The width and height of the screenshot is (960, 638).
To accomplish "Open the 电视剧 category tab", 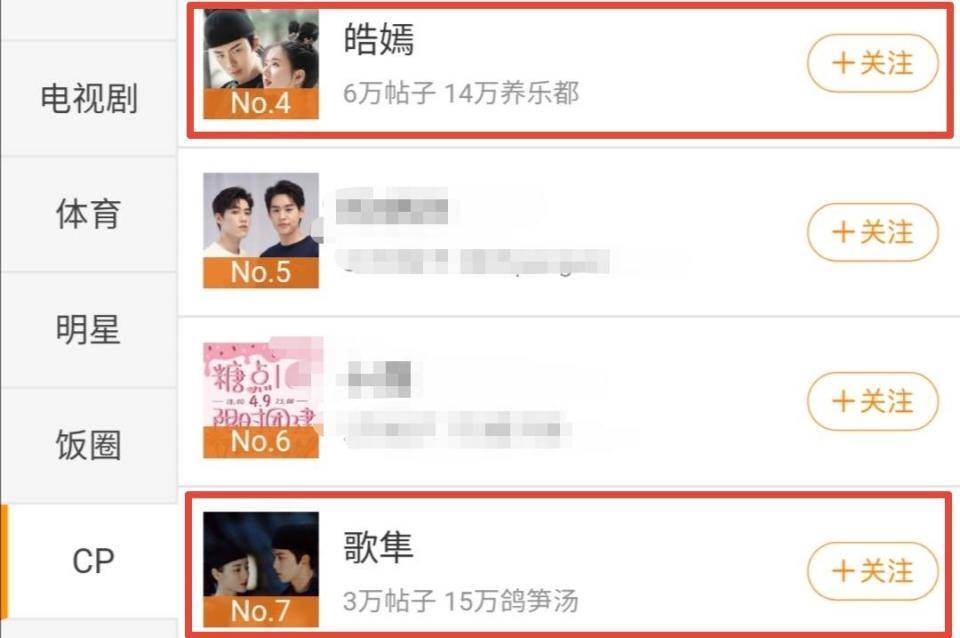I will (x=89, y=99).
